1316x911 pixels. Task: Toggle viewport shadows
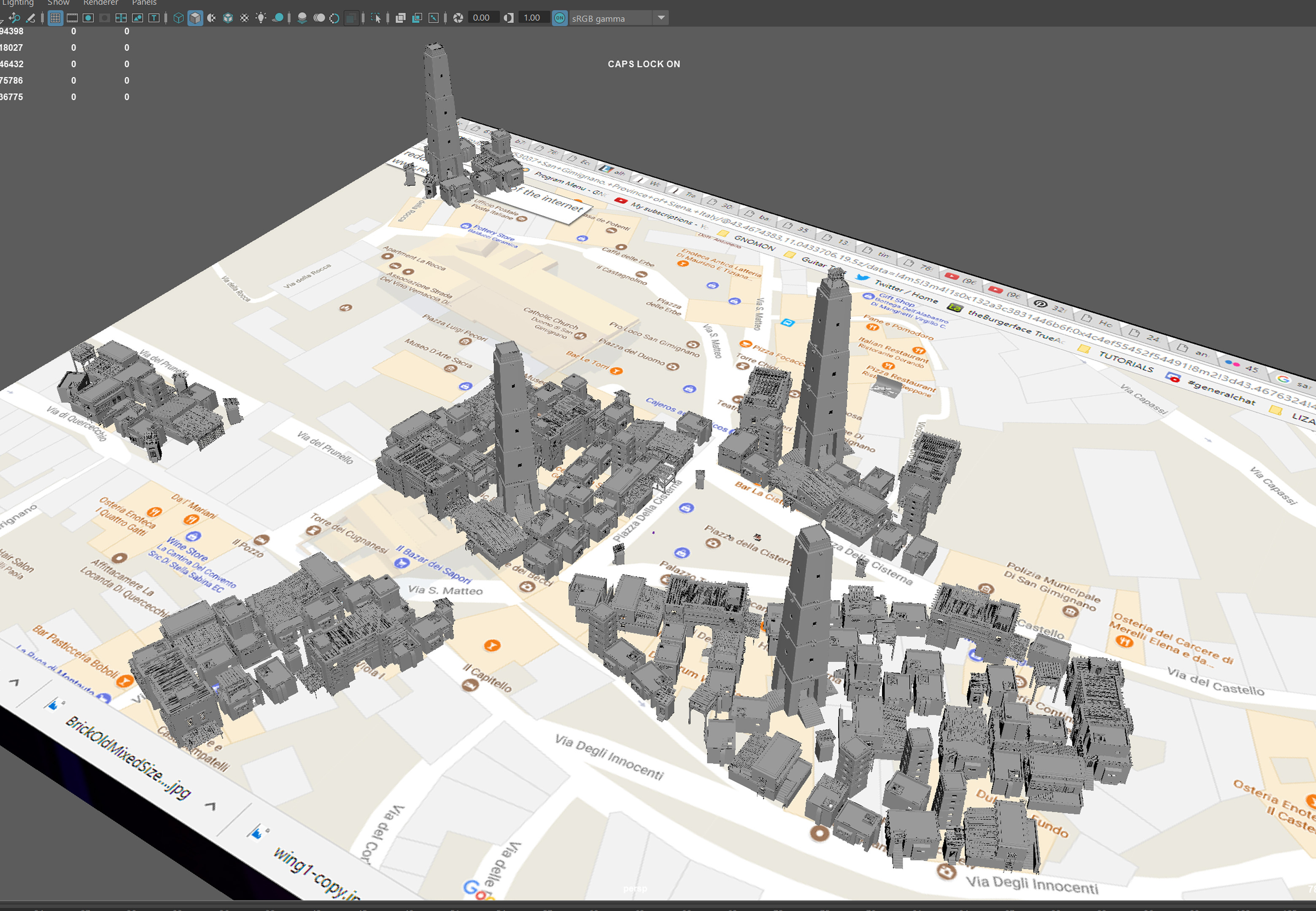click(x=278, y=18)
